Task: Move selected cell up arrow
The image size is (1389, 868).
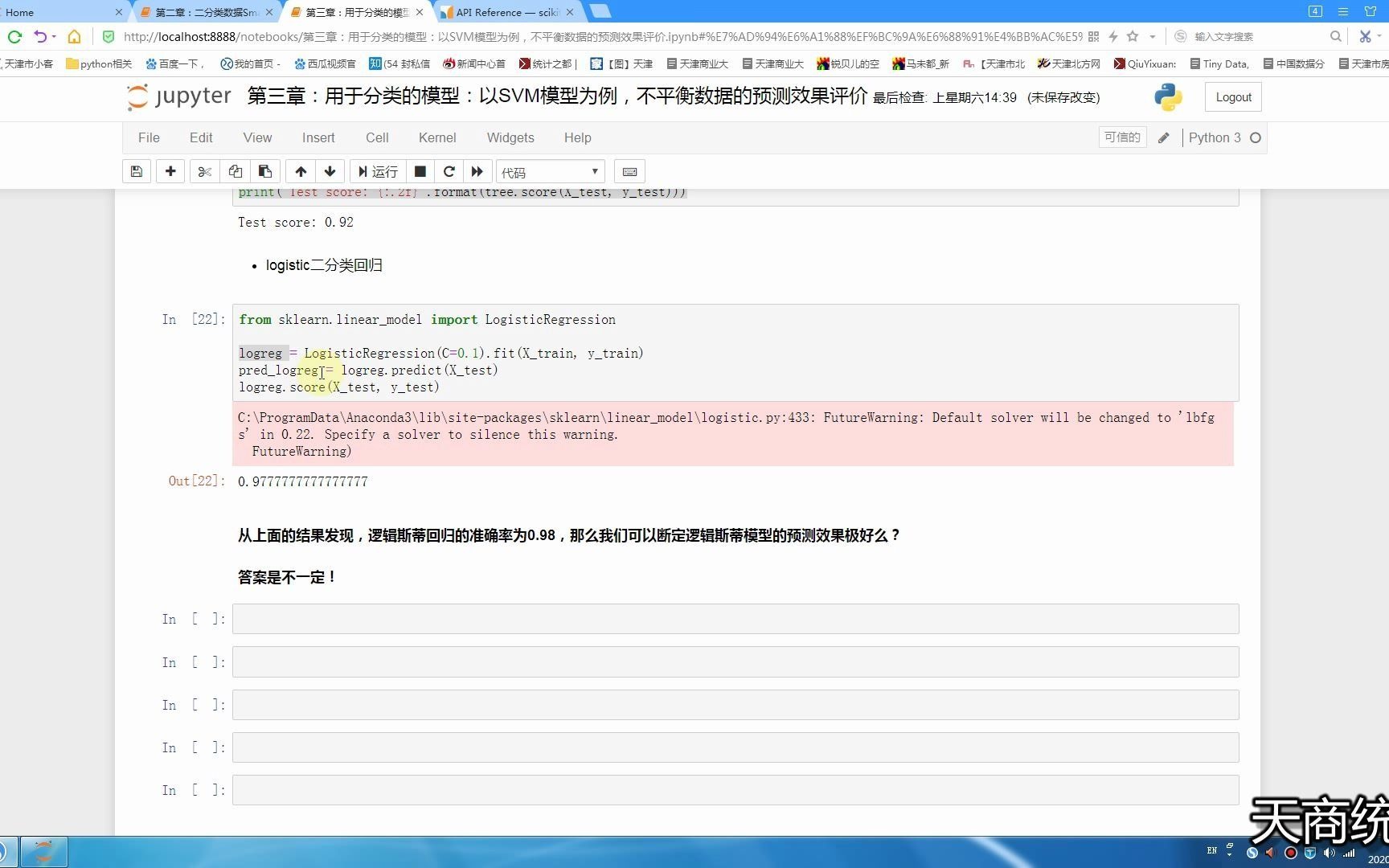Action: [x=301, y=171]
